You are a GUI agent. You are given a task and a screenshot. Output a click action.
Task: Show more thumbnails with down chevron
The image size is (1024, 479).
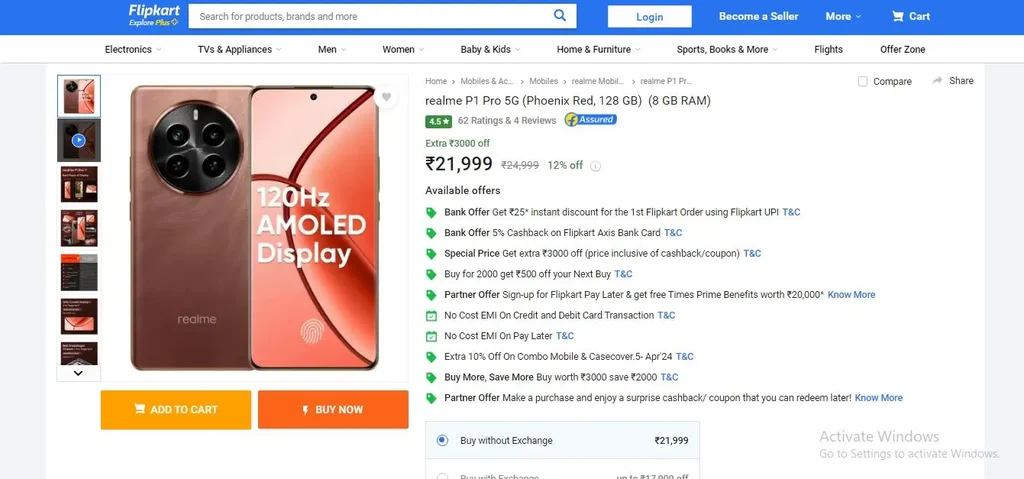click(x=78, y=373)
